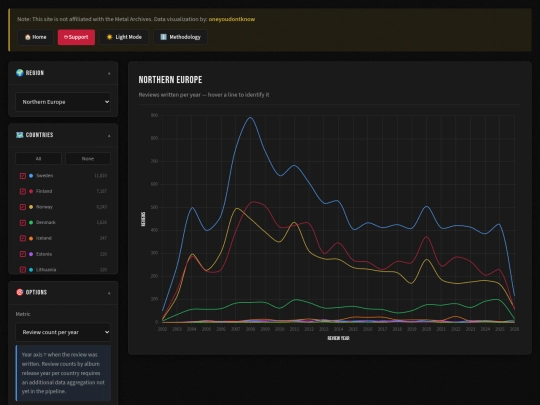Uncheck the Iceland checkbox
Image resolution: width=540 pixels, height=405 pixels.
pyautogui.click(x=23, y=238)
